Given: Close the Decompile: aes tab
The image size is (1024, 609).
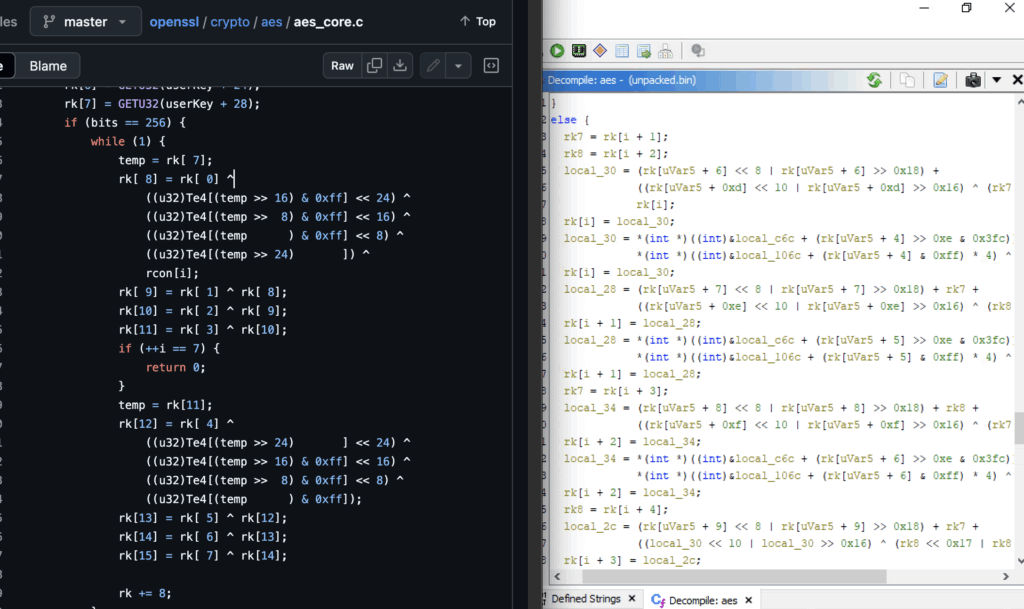Looking at the screenshot, I should coord(748,600).
